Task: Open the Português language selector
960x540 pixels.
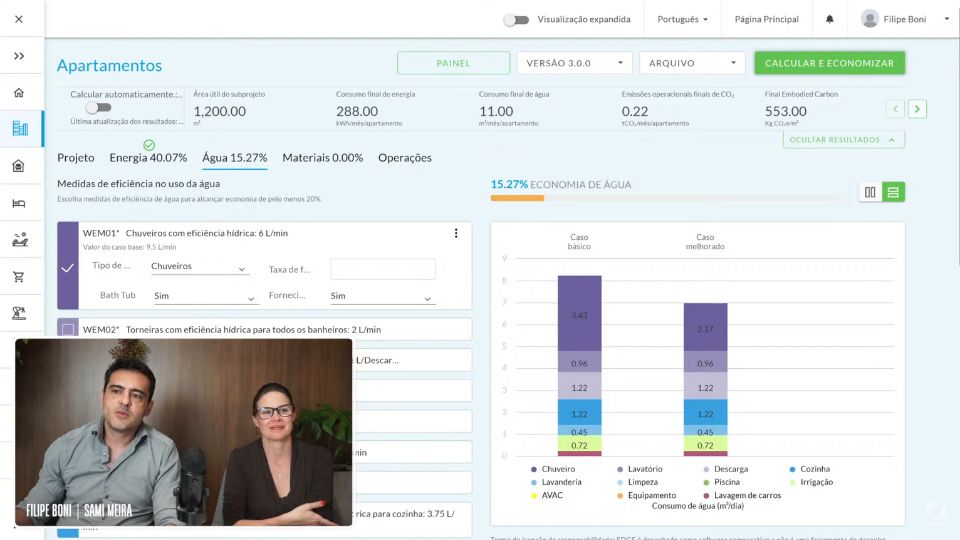Action: 682,19
